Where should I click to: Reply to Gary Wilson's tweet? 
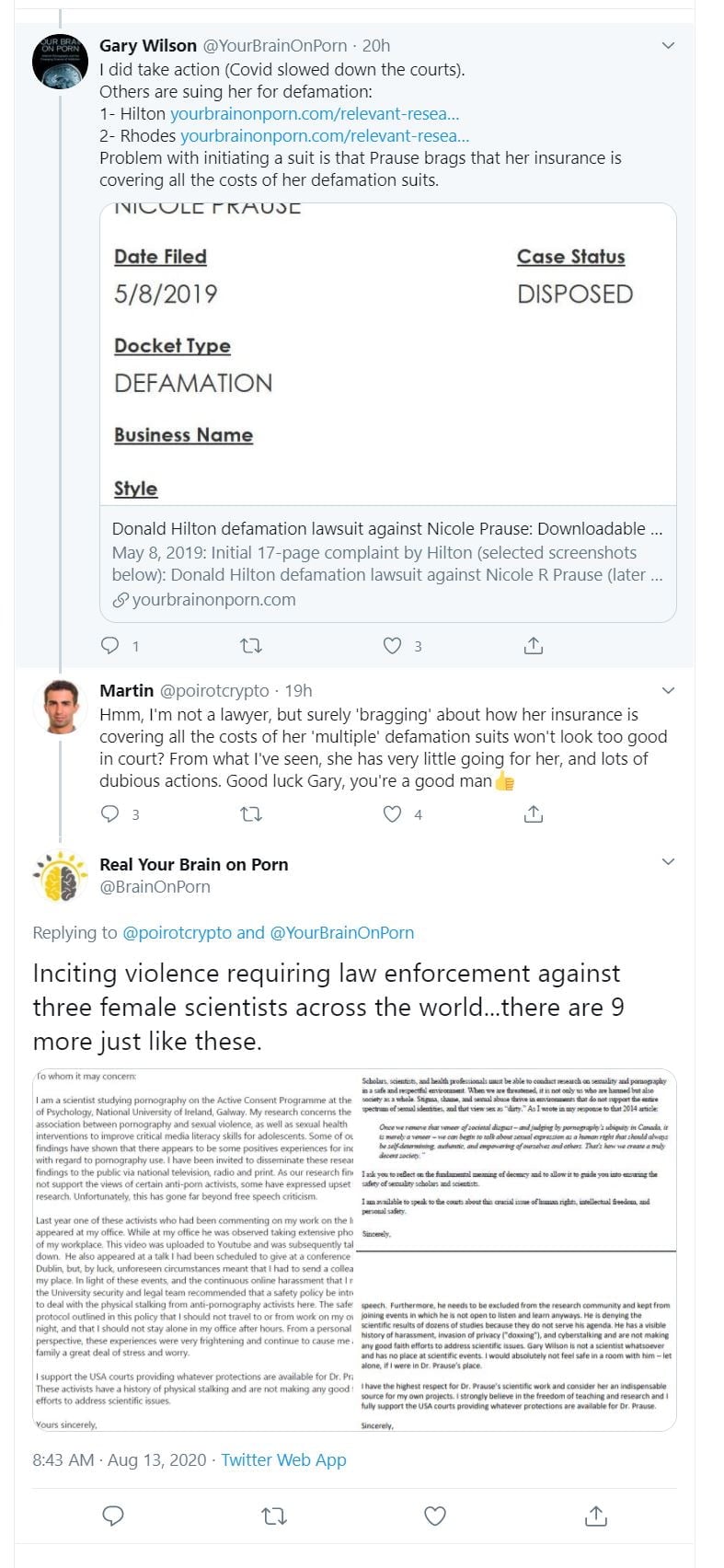pyautogui.click(x=110, y=646)
